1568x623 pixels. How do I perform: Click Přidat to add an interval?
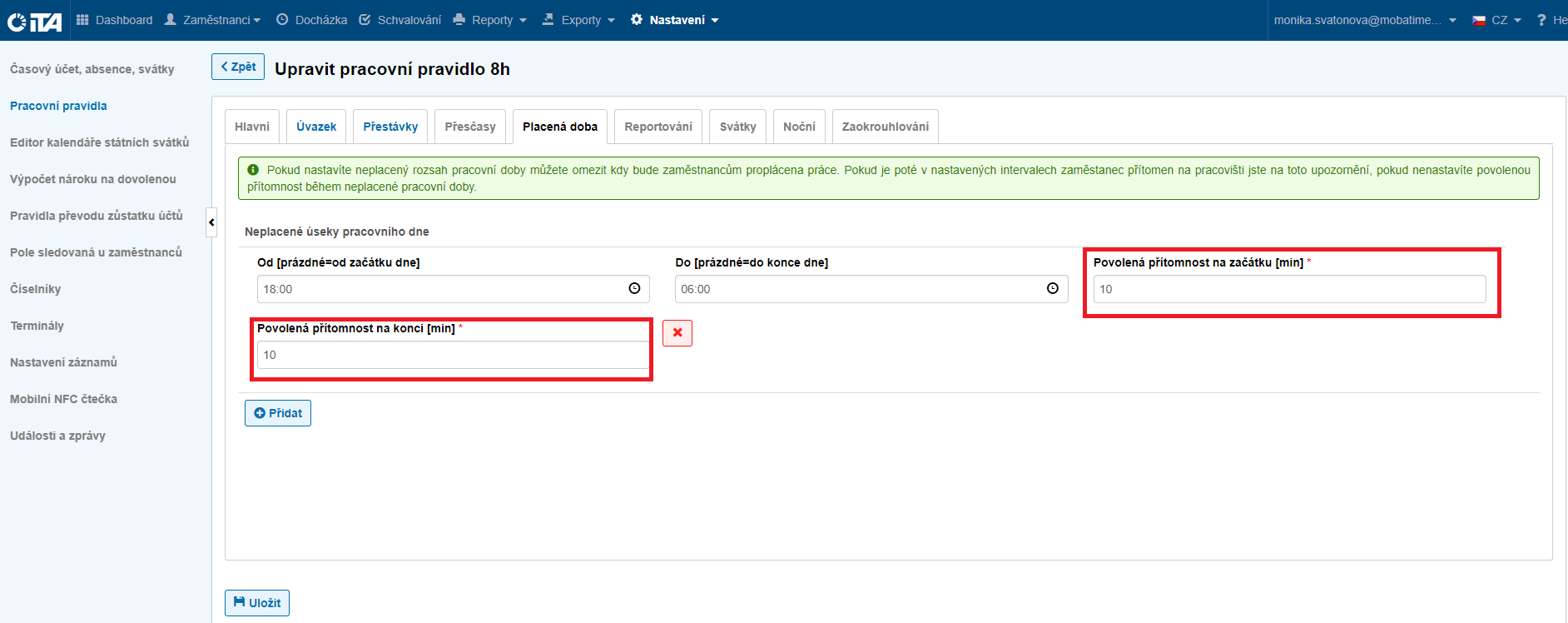[278, 413]
